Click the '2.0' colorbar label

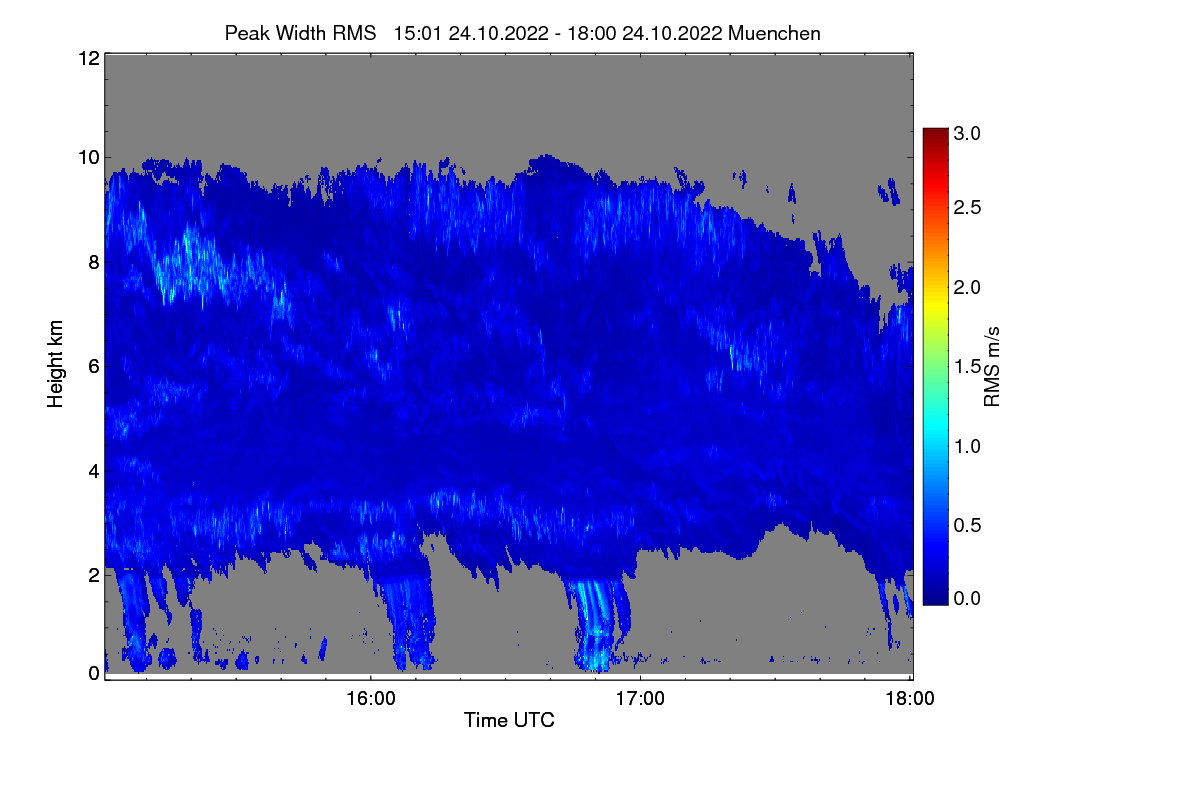(x=968, y=287)
